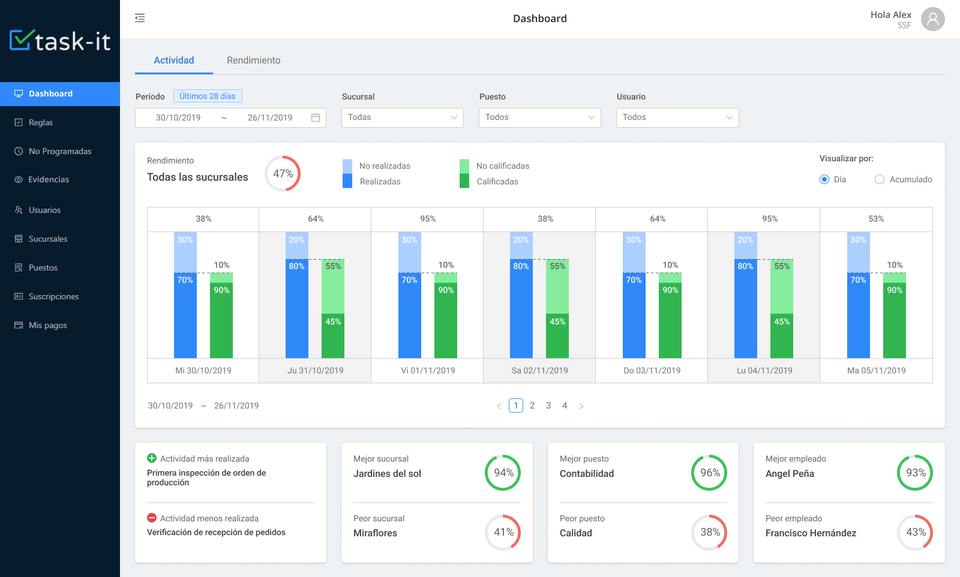The width and height of the screenshot is (960, 577).
Task: Click the Hola Alex greeting
Action: pos(891,15)
